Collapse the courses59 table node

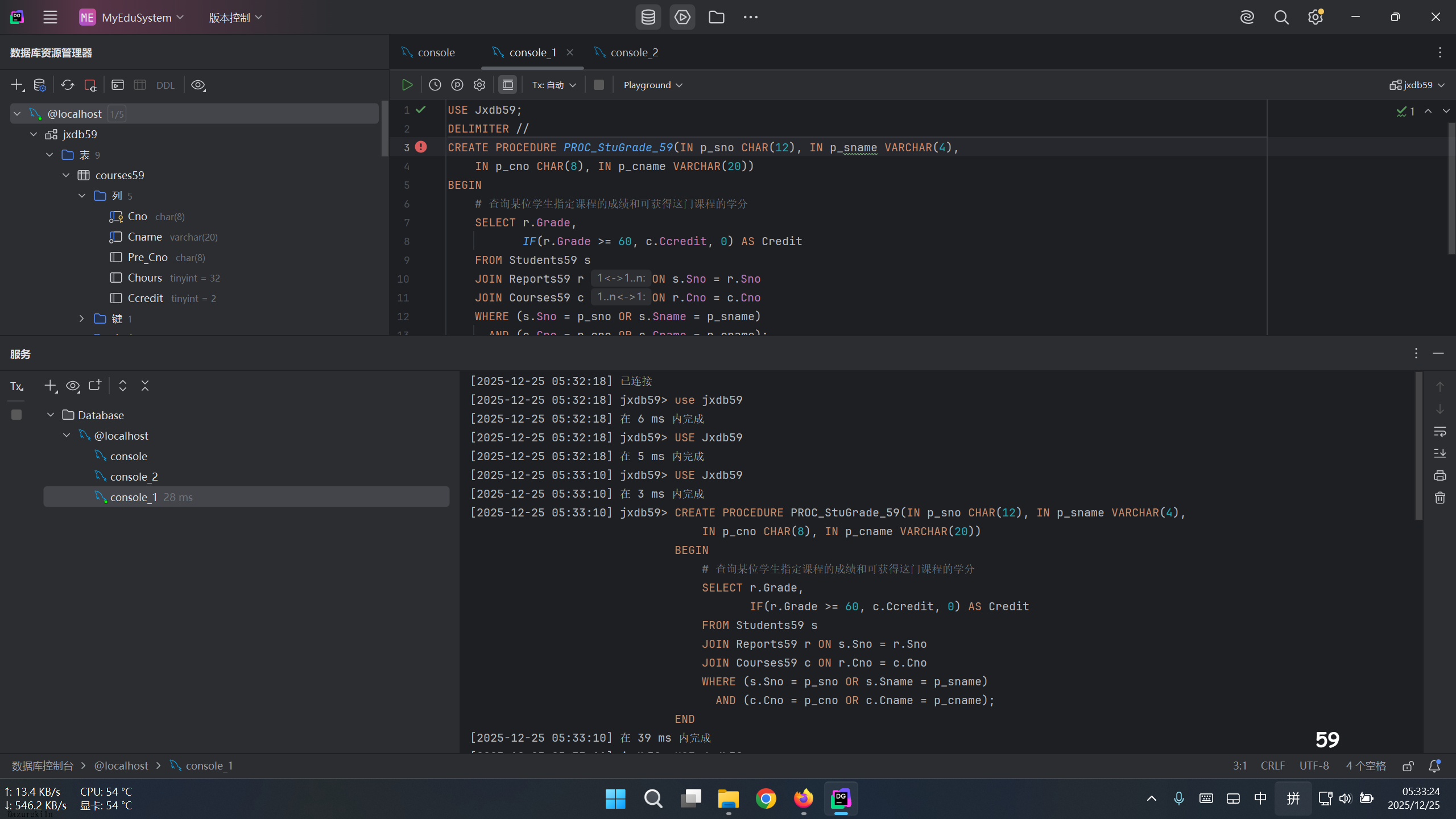click(66, 175)
